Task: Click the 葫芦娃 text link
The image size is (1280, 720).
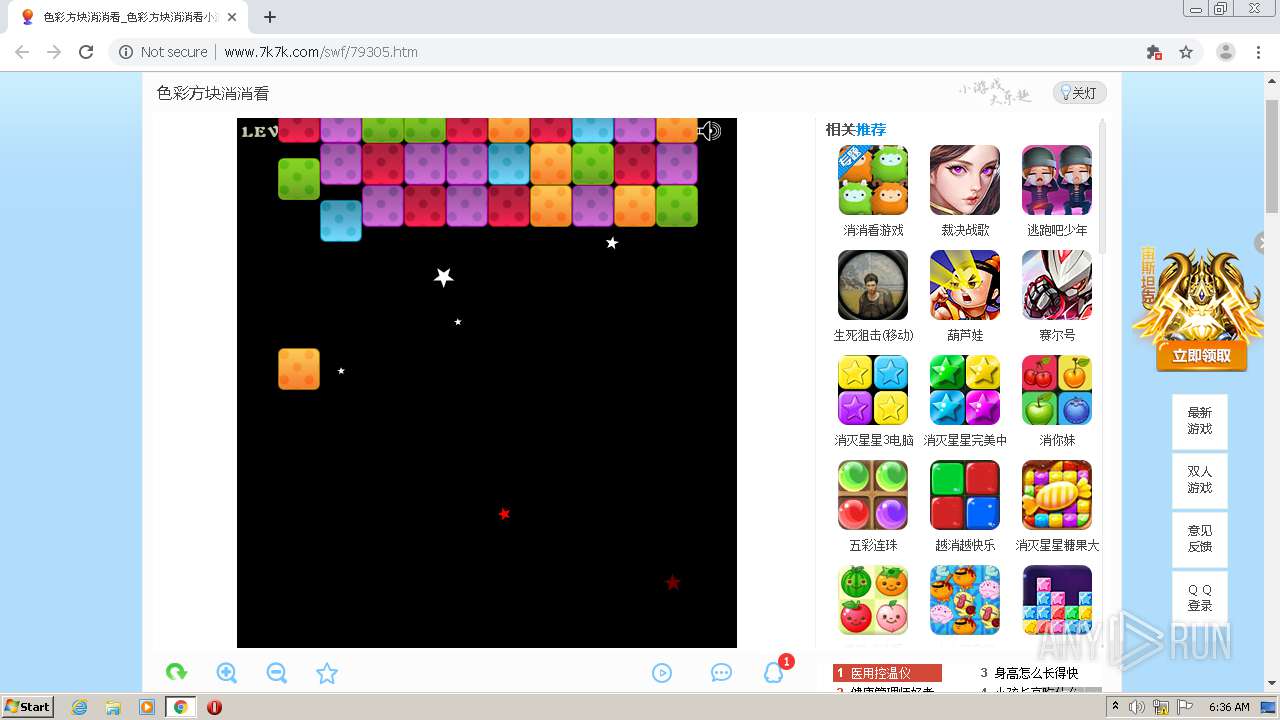Action: pyautogui.click(x=965, y=335)
